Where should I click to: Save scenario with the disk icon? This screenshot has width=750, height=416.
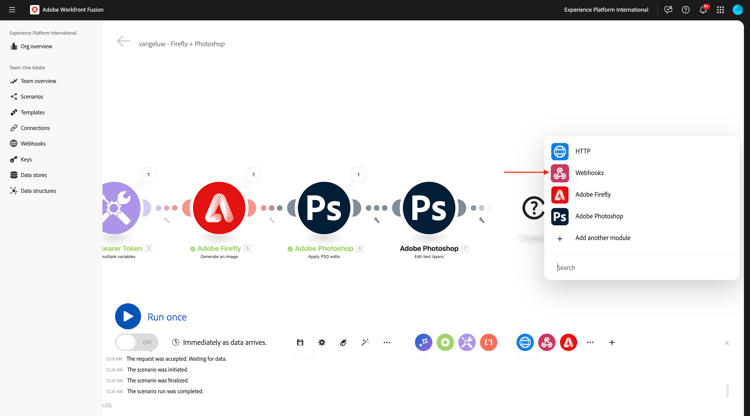click(300, 342)
